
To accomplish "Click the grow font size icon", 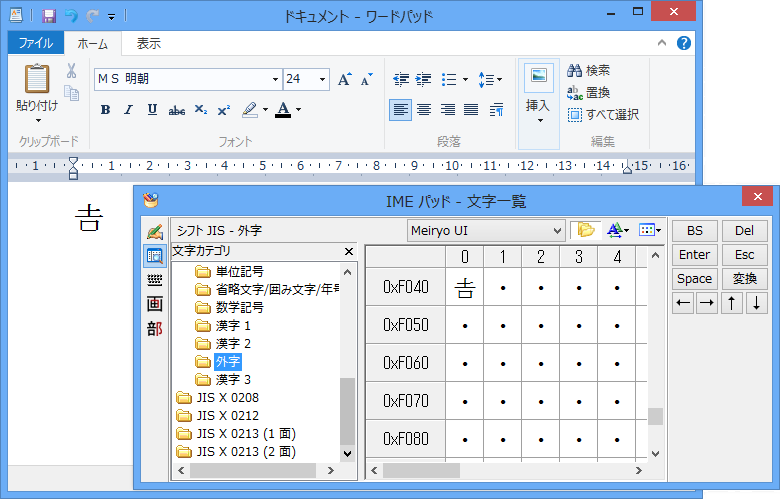I will pos(344,79).
